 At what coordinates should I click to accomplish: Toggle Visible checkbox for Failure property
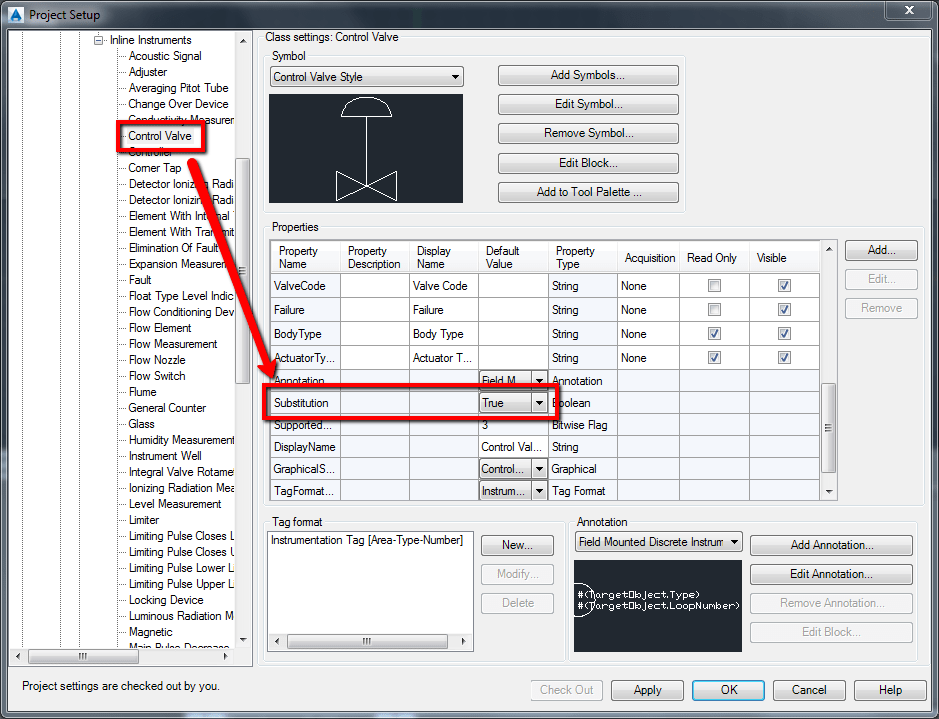[x=784, y=310]
